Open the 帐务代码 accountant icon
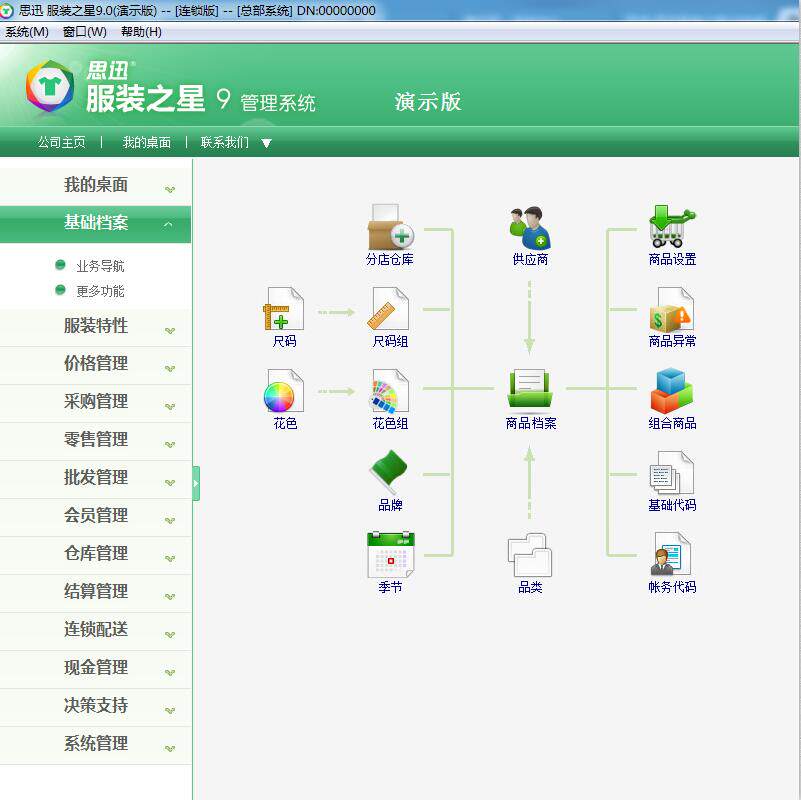The width and height of the screenshot is (801, 800). [671, 554]
